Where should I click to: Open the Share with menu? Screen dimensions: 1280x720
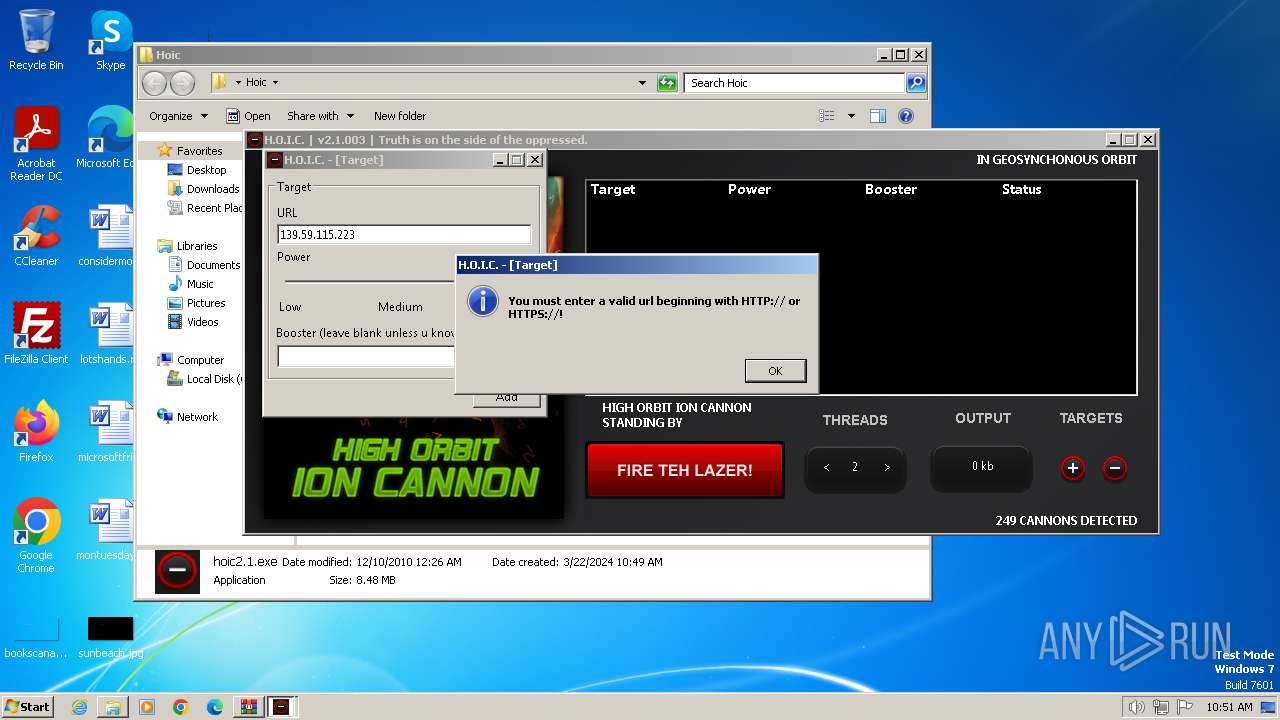coord(320,116)
